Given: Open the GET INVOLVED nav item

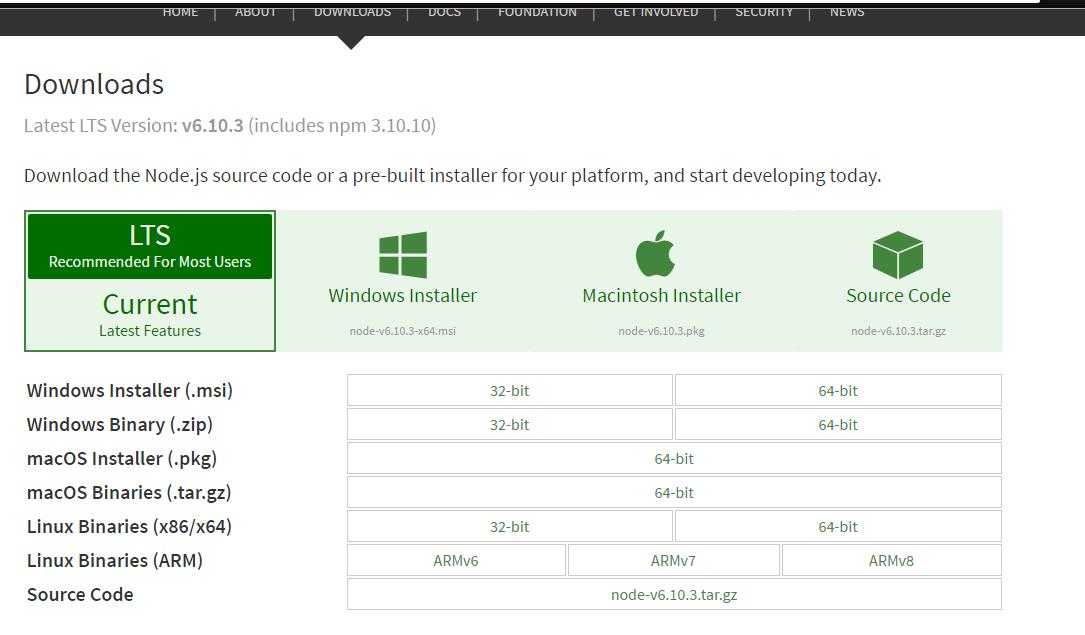Looking at the screenshot, I should (656, 12).
